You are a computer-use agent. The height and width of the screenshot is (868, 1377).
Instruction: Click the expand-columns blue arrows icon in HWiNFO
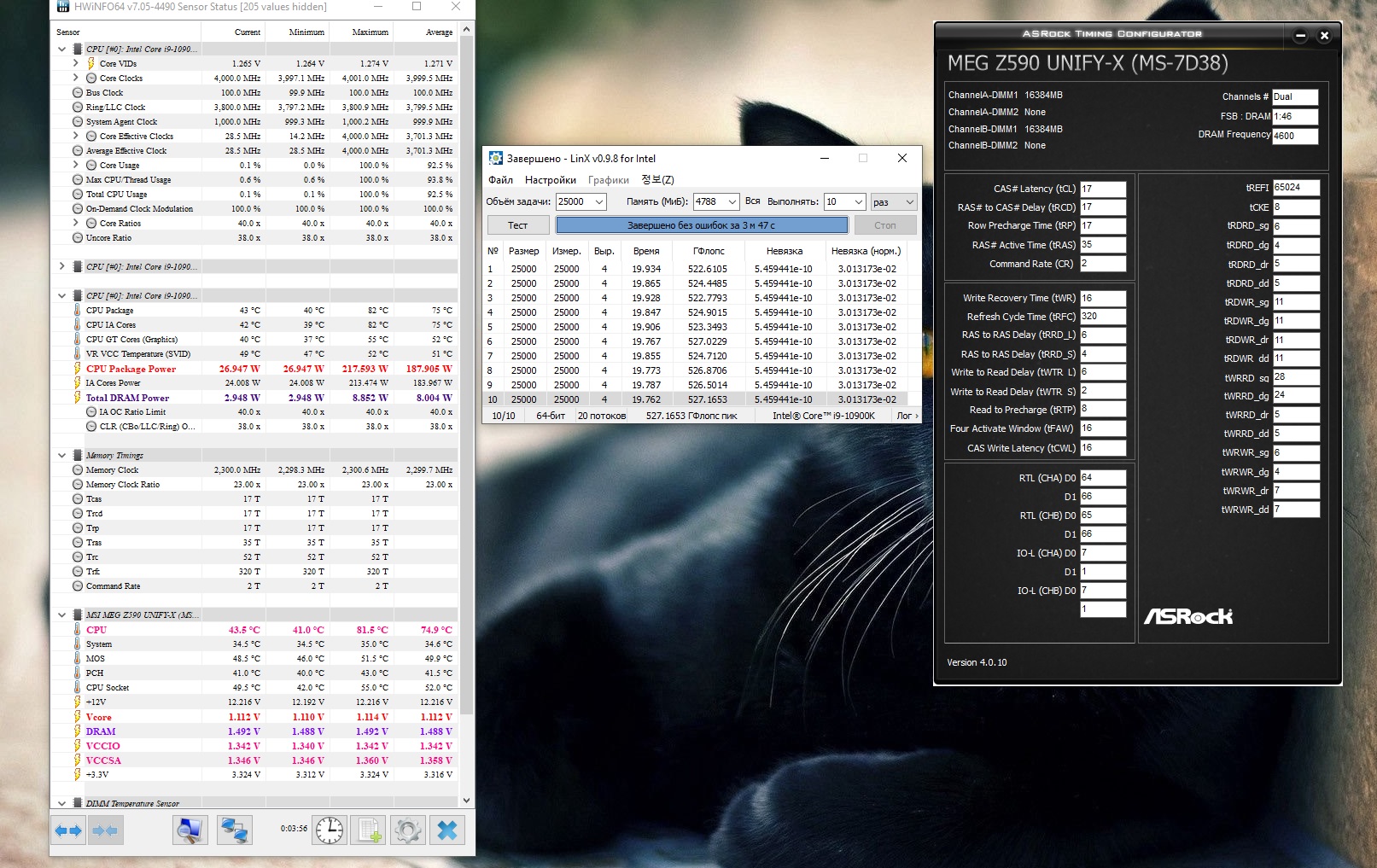pos(68,830)
